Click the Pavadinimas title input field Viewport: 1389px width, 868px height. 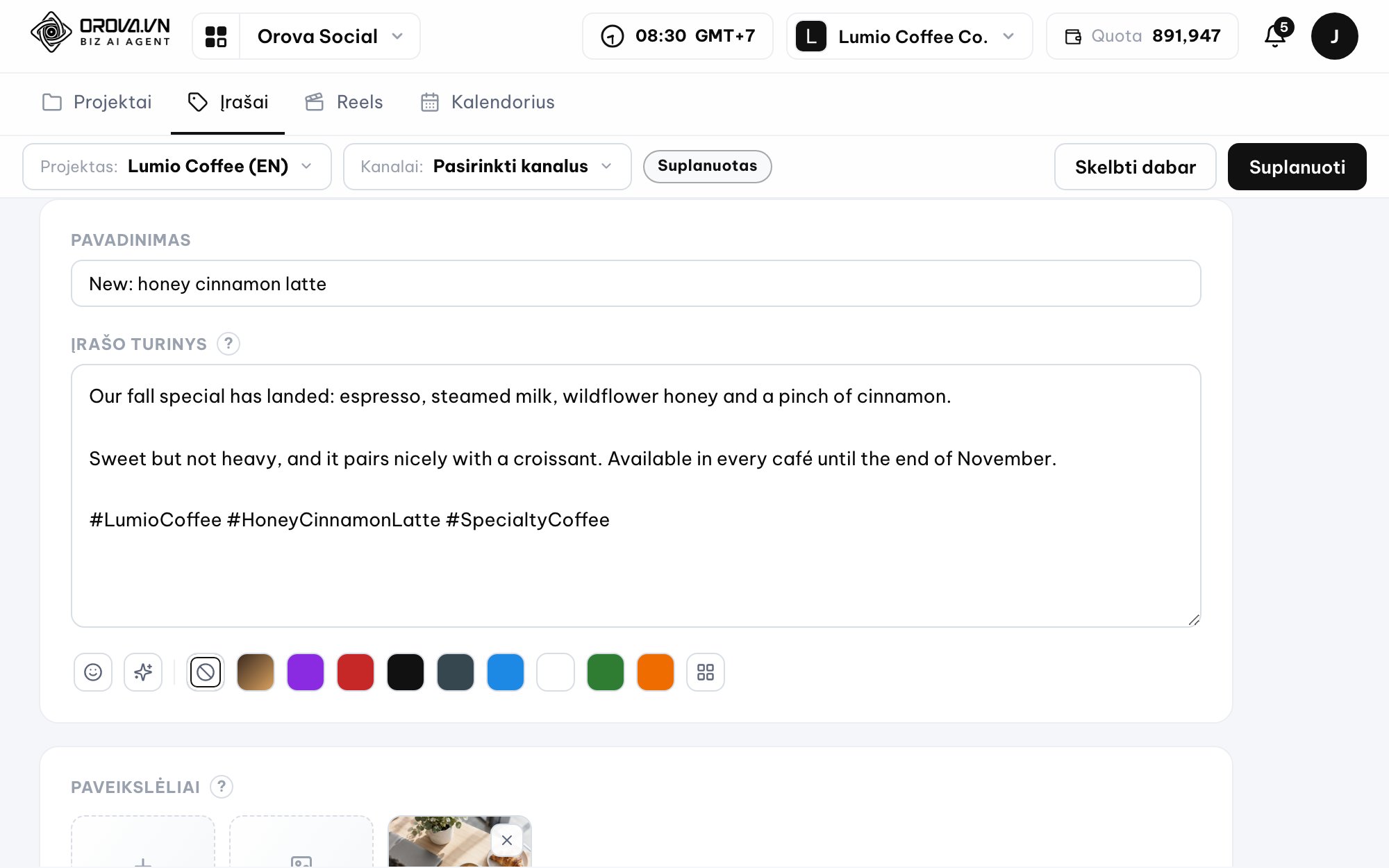pos(635,283)
